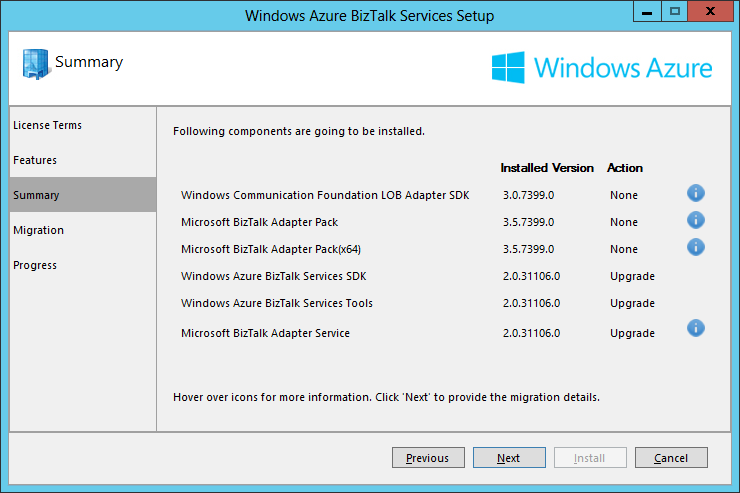This screenshot has height=493, width=740.
Task: Click the Summary building icon in header
Action: point(35,64)
